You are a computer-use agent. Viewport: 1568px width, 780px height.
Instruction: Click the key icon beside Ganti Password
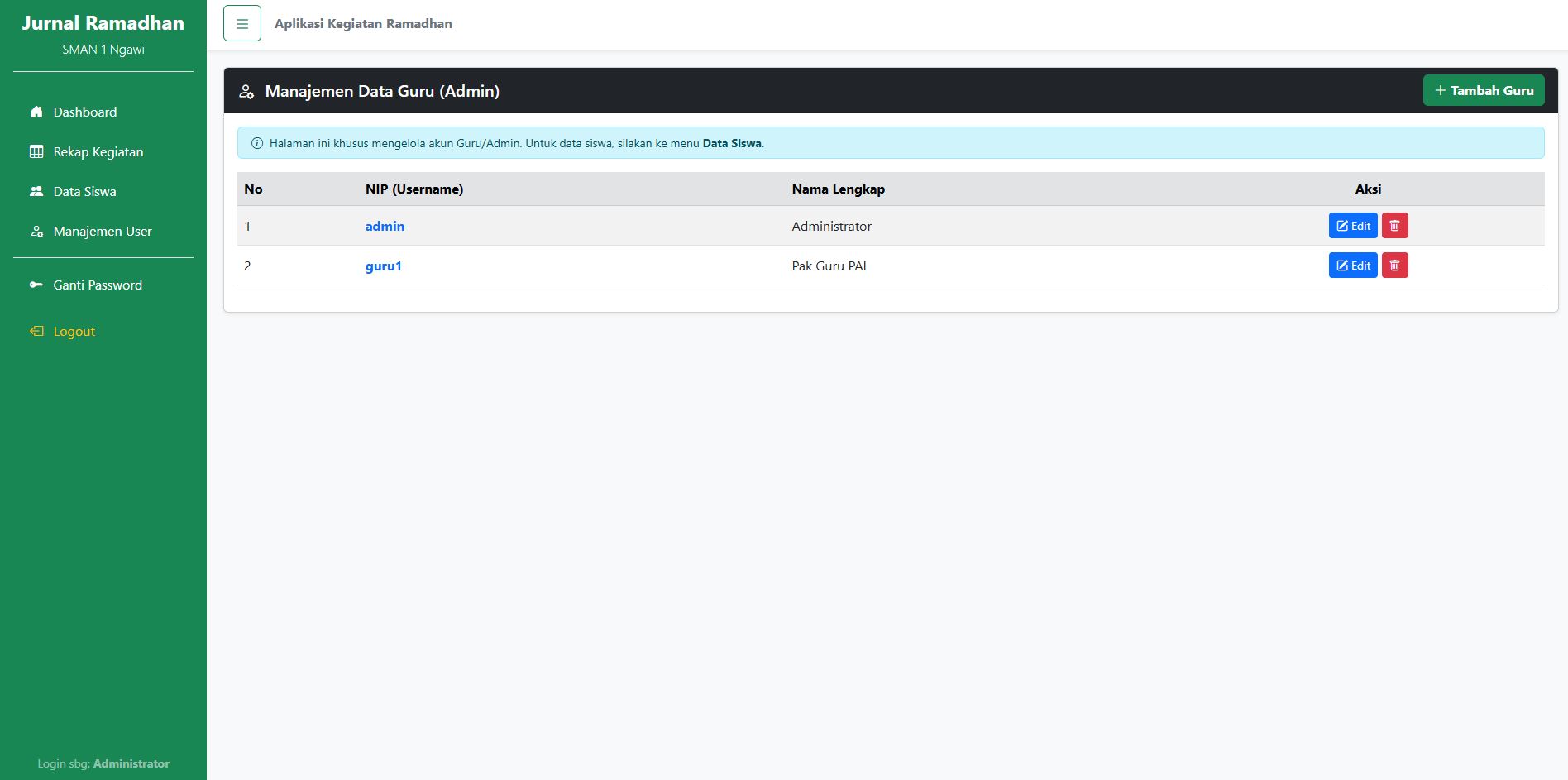[x=36, y=285]
